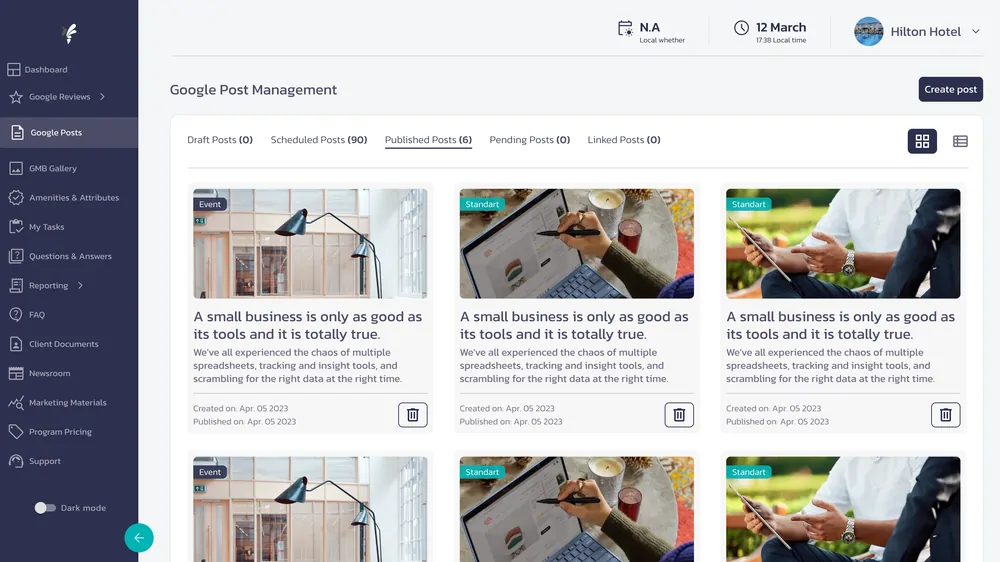This screenshot has height=562, width=1000.
Task: Click the Google Post Management heading
Action: click(253, 90)
